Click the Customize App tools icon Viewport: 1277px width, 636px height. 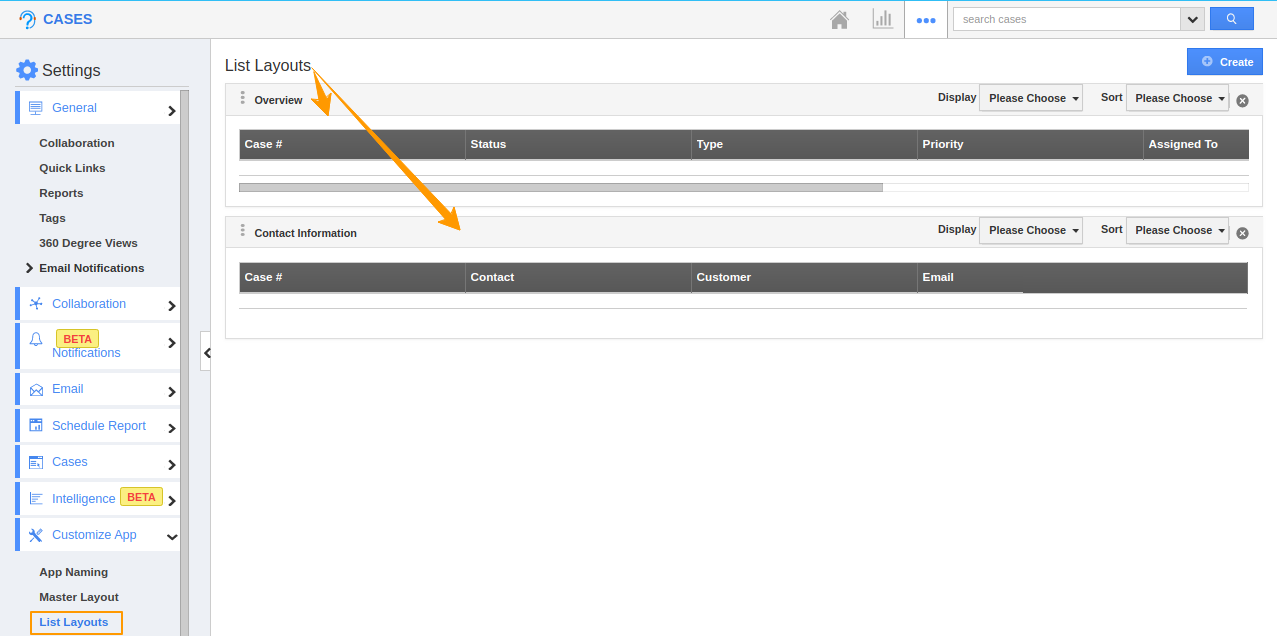[x=36, y=535]
